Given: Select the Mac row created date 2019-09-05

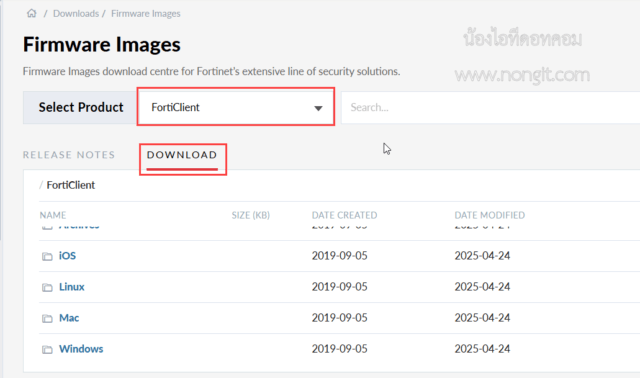Looking at the screenshot, I should pos(340,318).
